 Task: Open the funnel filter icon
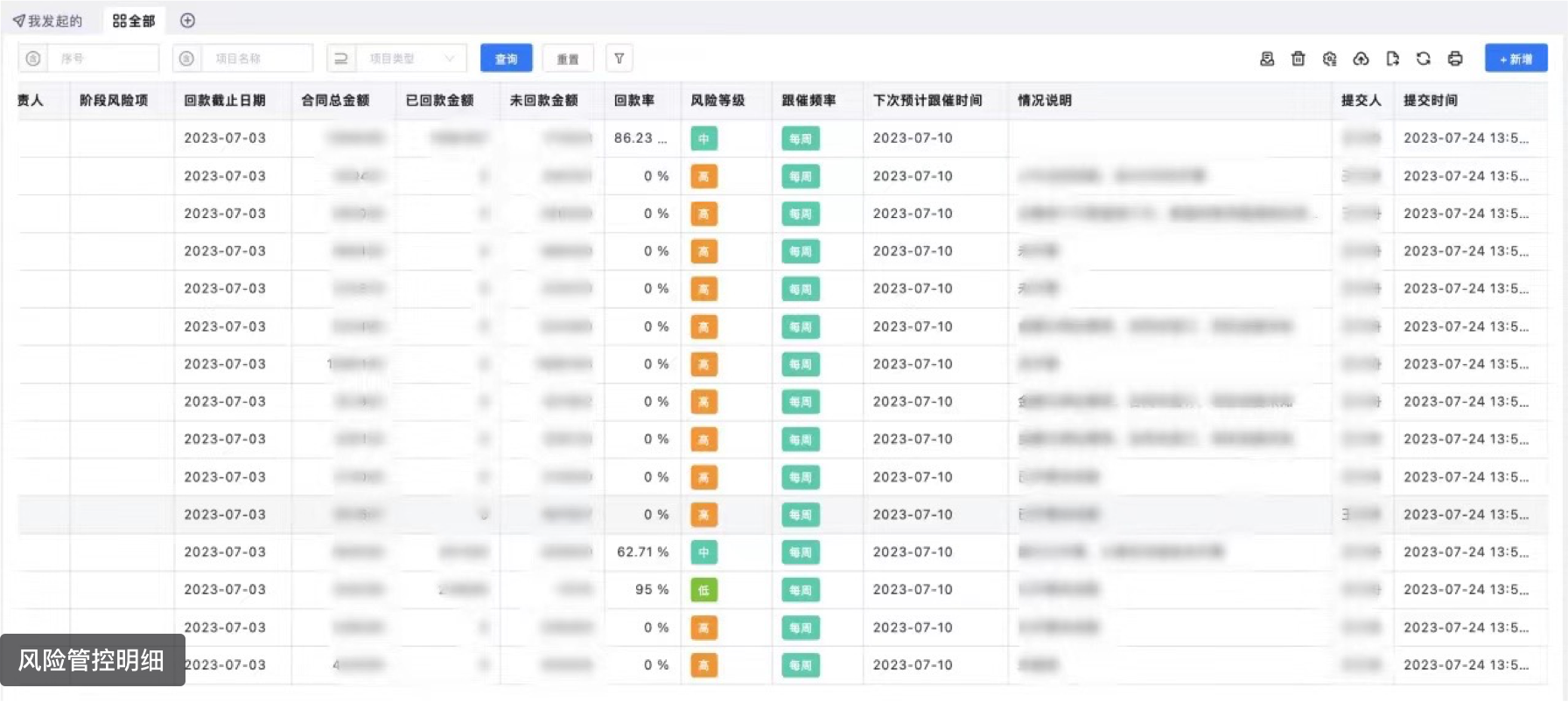click(x=619, y=59)
